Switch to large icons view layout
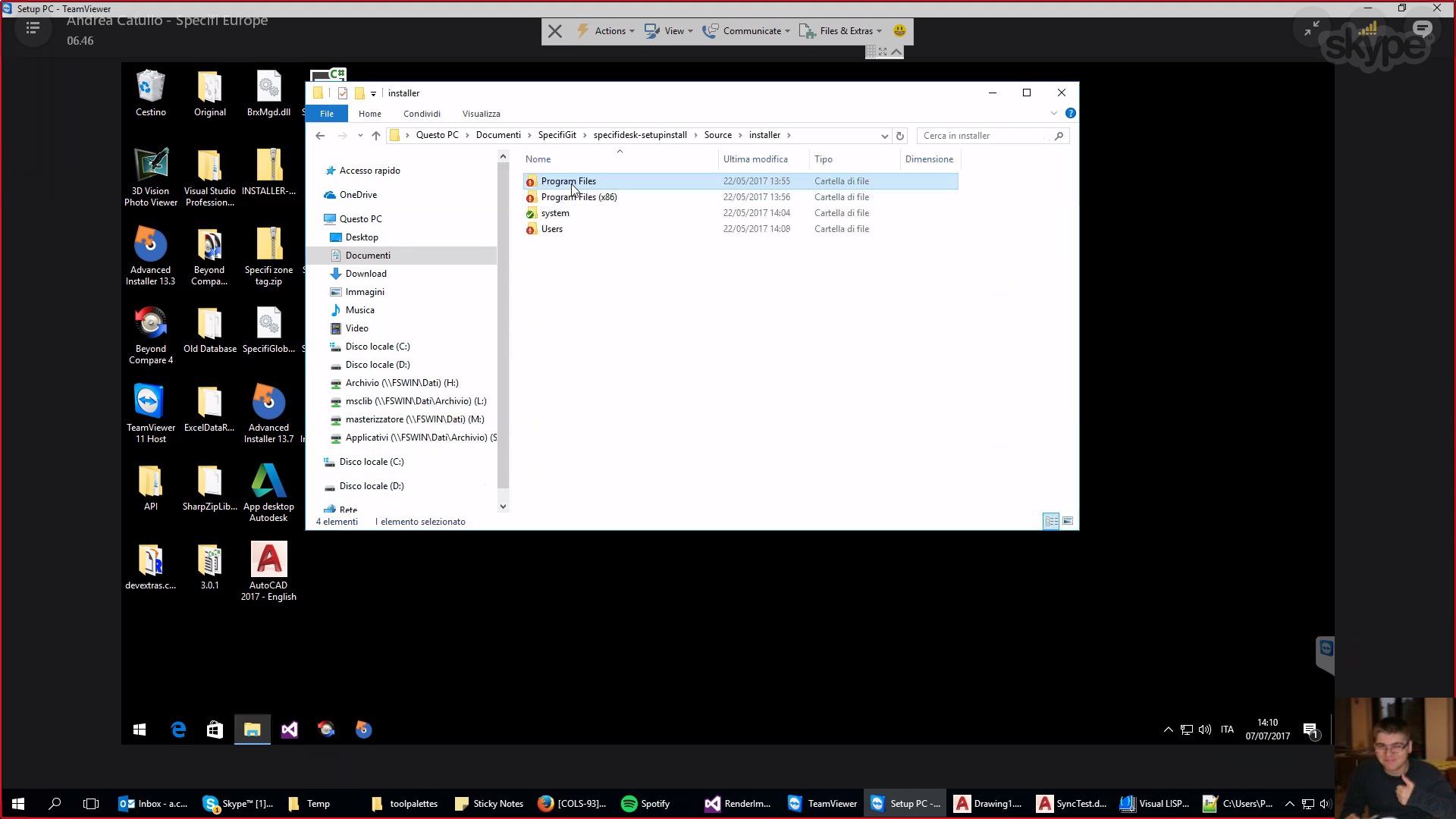The width and height of the screenshot is (1456, 819). tap(1068, 521)
